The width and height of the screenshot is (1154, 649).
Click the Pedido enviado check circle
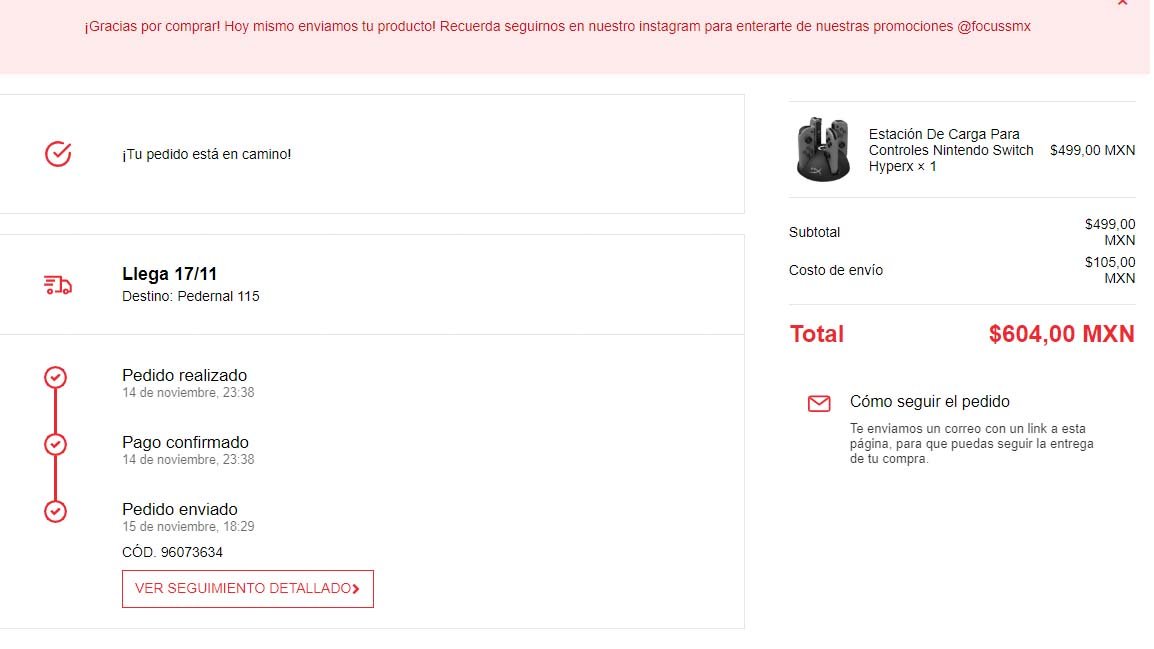(x=56, y=511)
